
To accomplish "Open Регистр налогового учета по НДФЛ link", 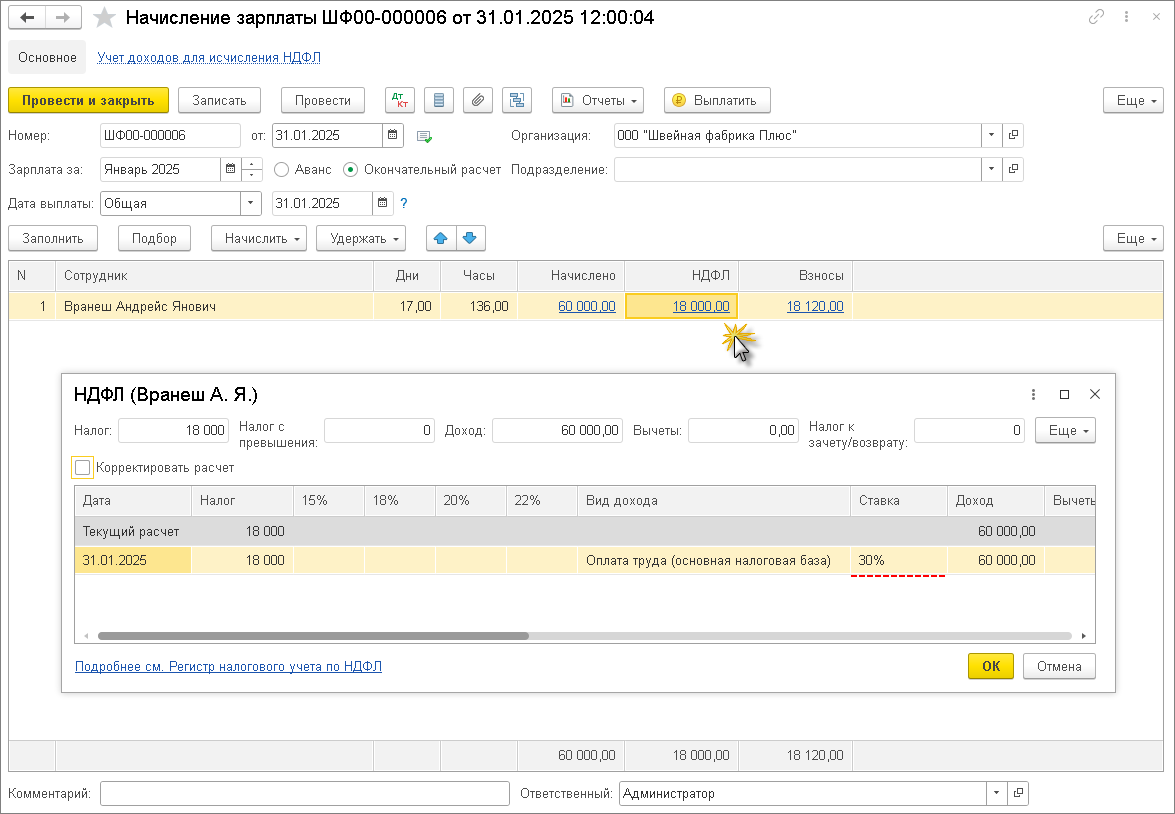I will (229, 666).
